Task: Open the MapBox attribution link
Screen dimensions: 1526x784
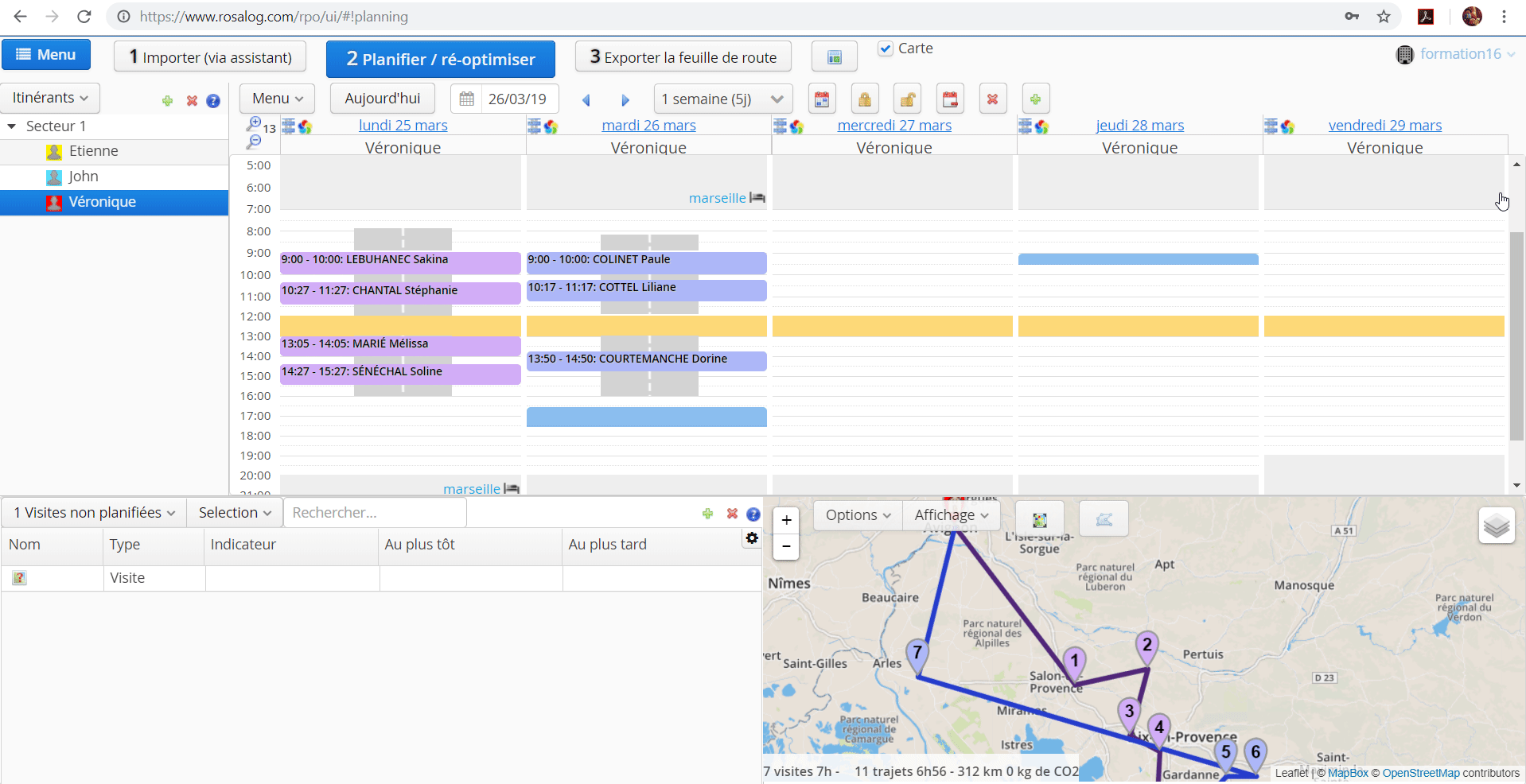Action: tap(1348, 773)
